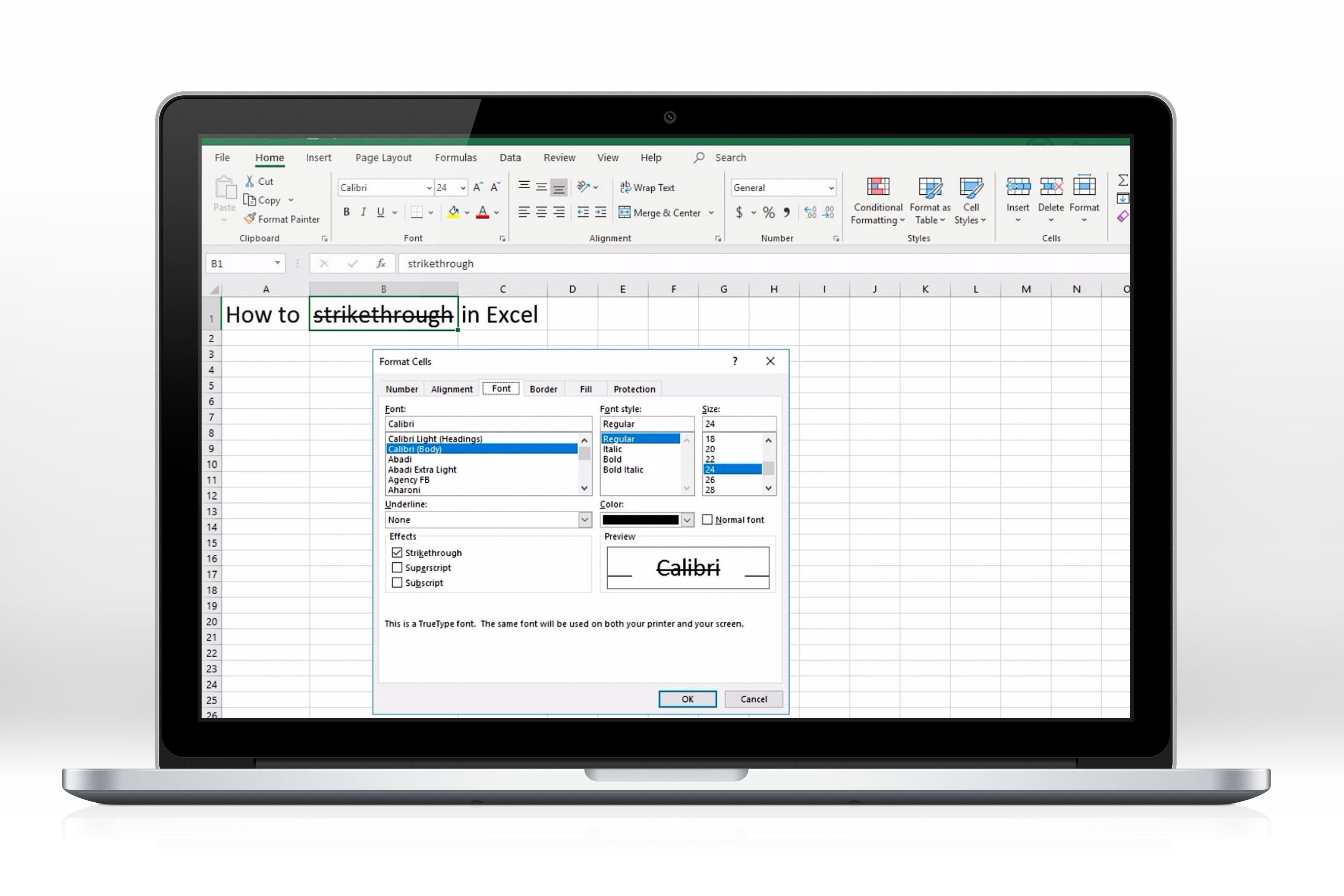Select size 28 in Size list
Image resolution: width=1344 pixels, height=896 pixels.
(x=710, y=490)
